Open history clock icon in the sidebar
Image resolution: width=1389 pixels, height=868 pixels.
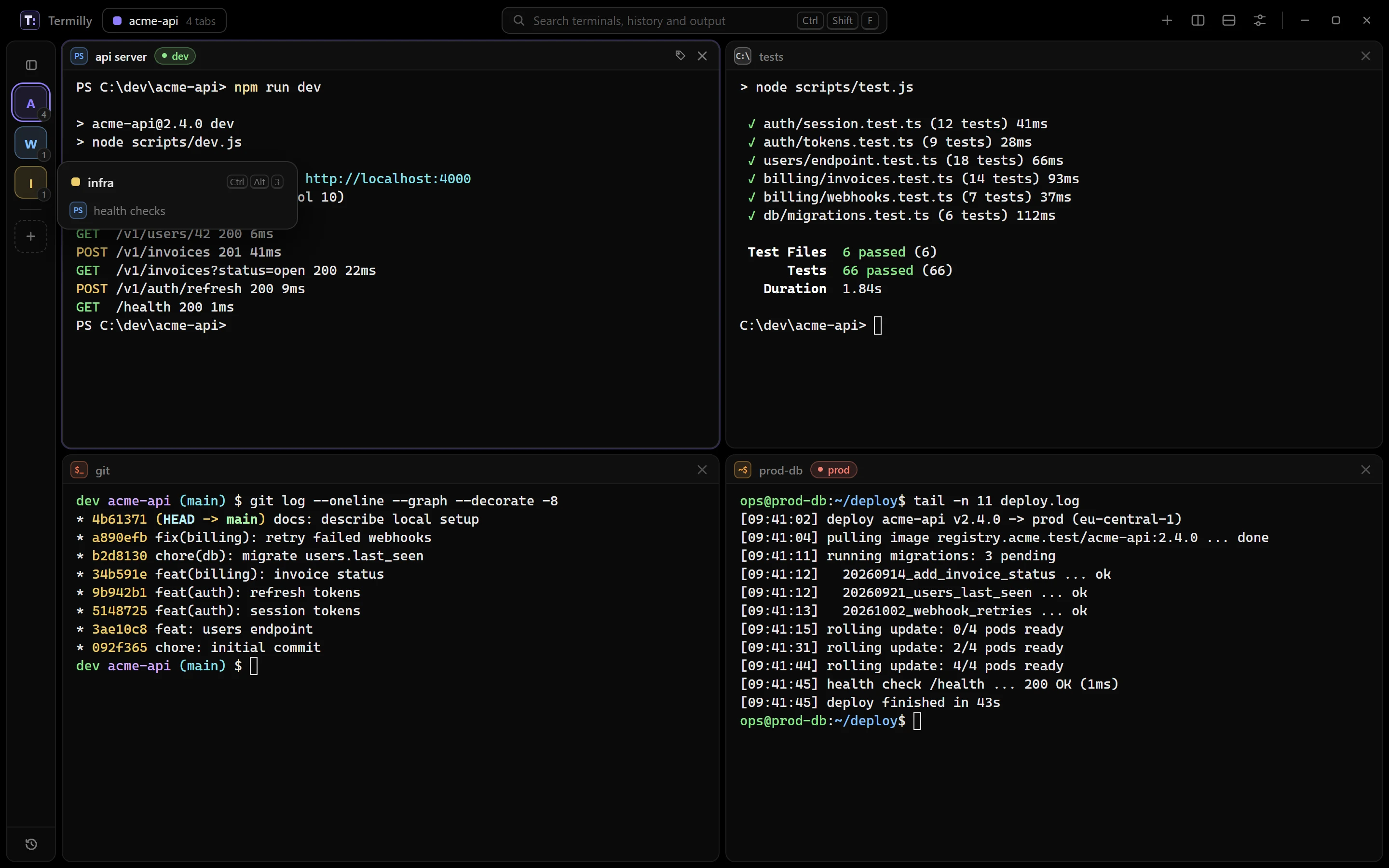click(x=31, y=844)
